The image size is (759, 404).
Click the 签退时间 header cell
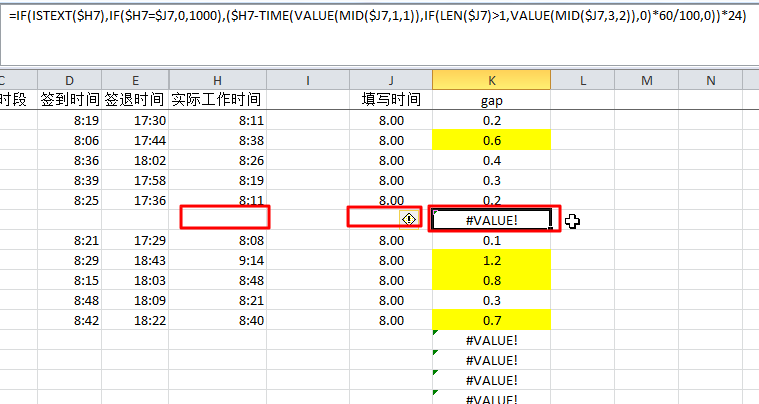135,100
